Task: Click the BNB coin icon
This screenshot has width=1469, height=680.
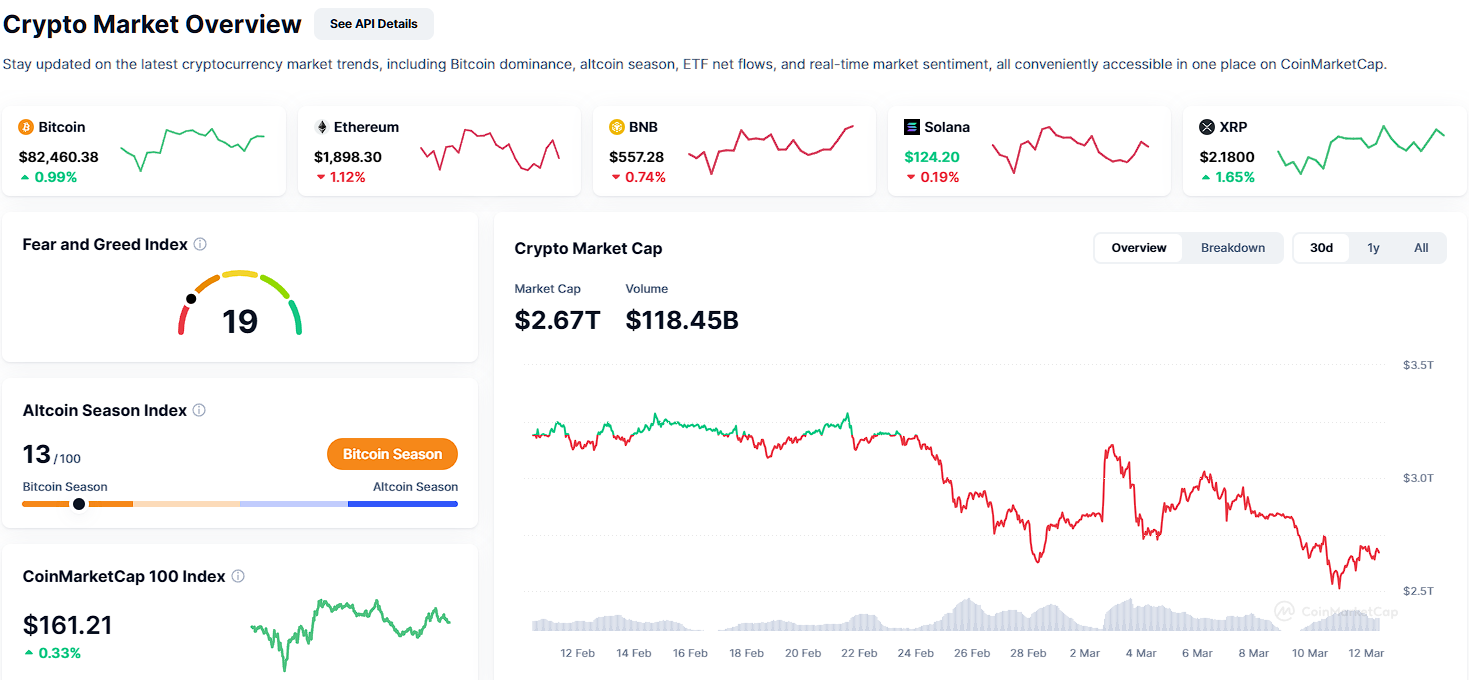Action: click(x=617, y=127)
